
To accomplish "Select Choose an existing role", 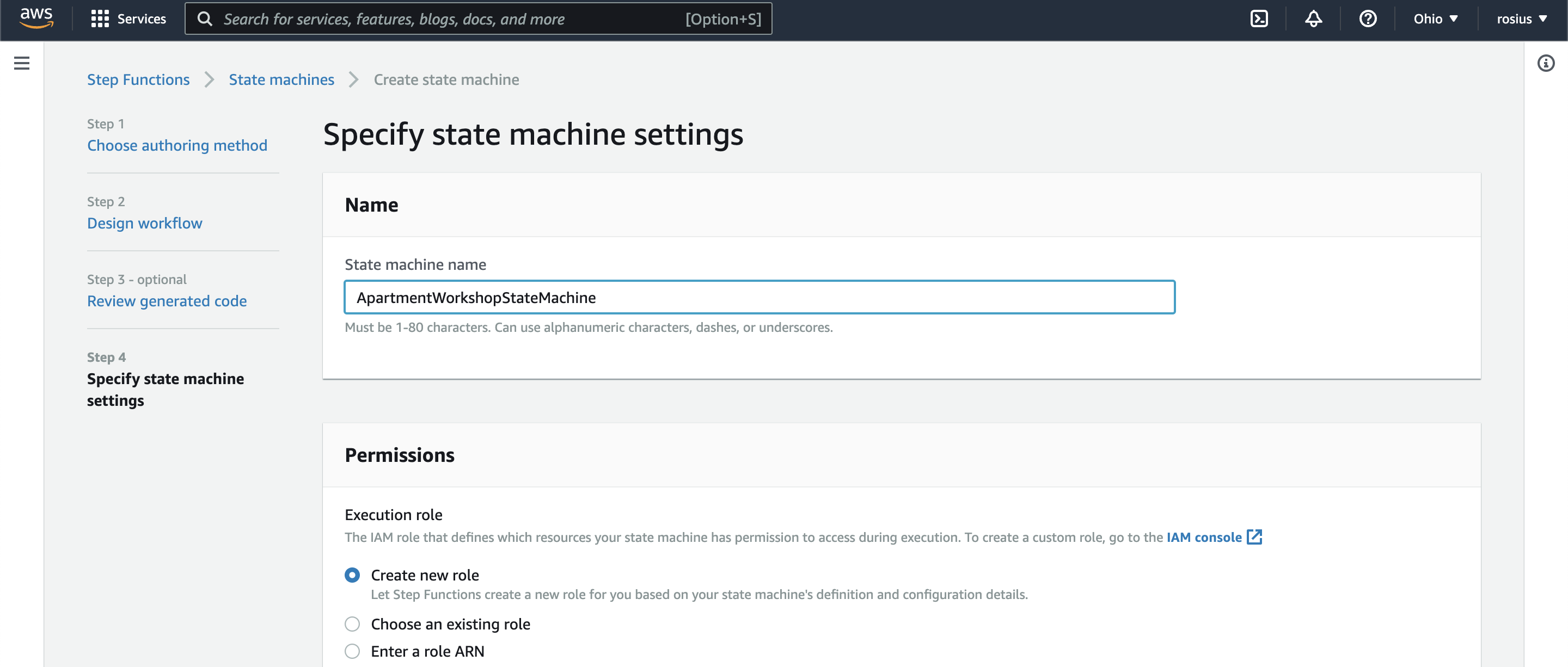I will 352,624.
